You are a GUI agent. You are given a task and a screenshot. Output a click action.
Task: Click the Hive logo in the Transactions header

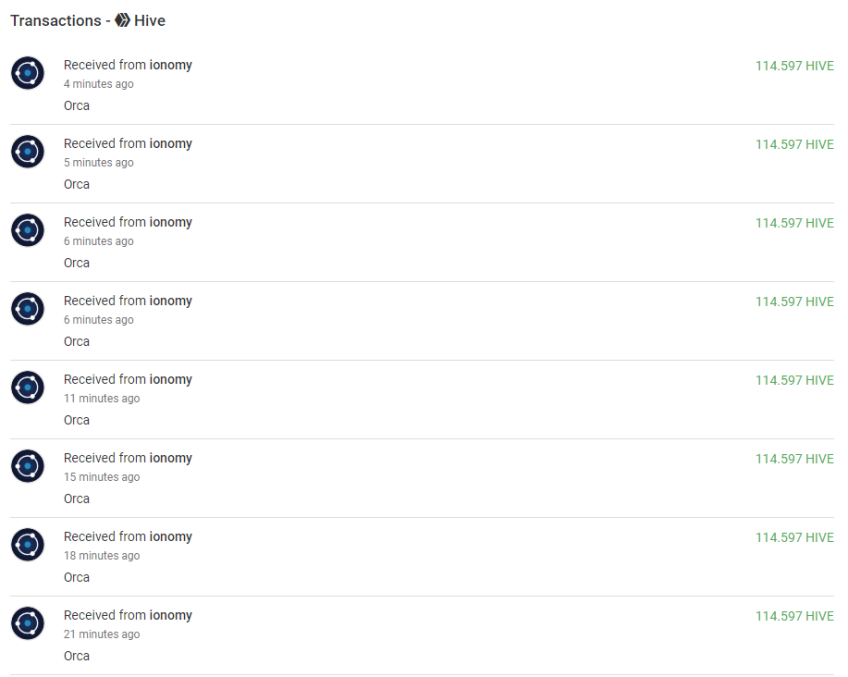123,21
